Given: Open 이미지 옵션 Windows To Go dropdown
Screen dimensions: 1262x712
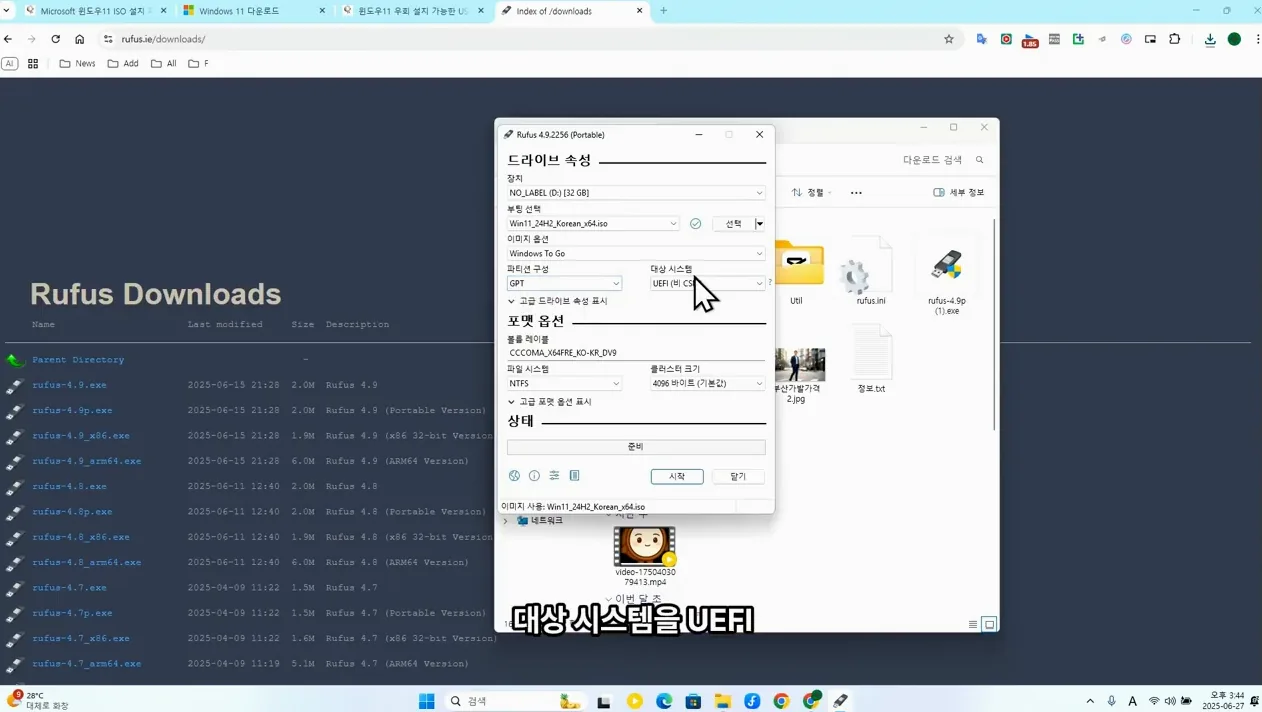Looking at the screenshot, I should [x=636, y=254].
